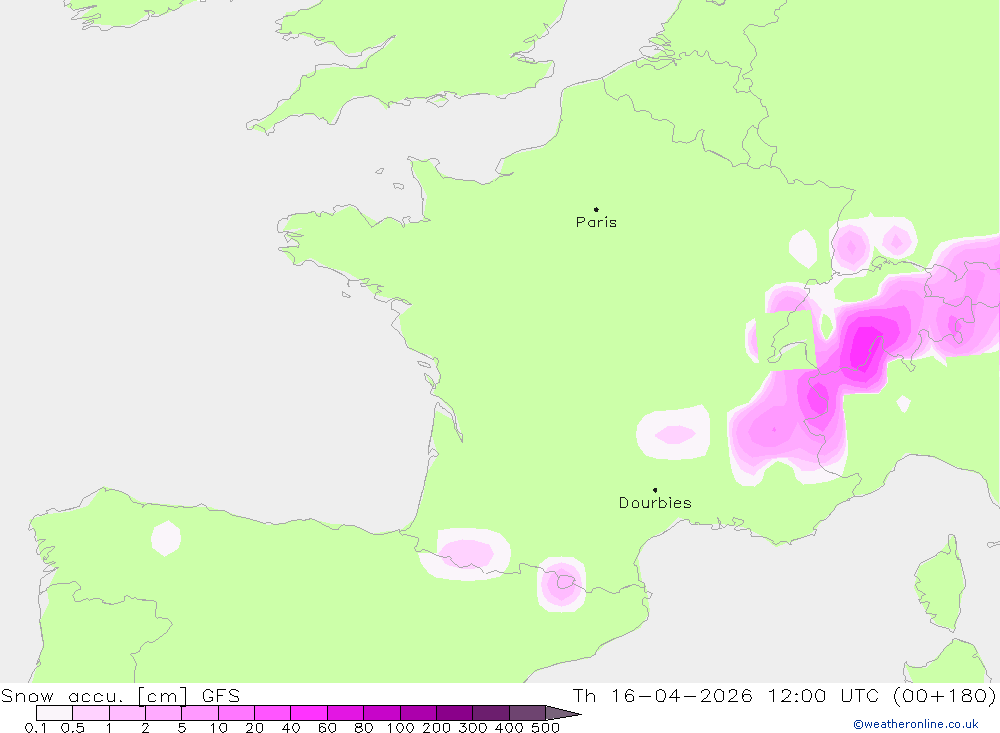Screen dimensions: 1000x733
Task: Pick the 100–200 cm purple legend swatch
Action: 418,713
